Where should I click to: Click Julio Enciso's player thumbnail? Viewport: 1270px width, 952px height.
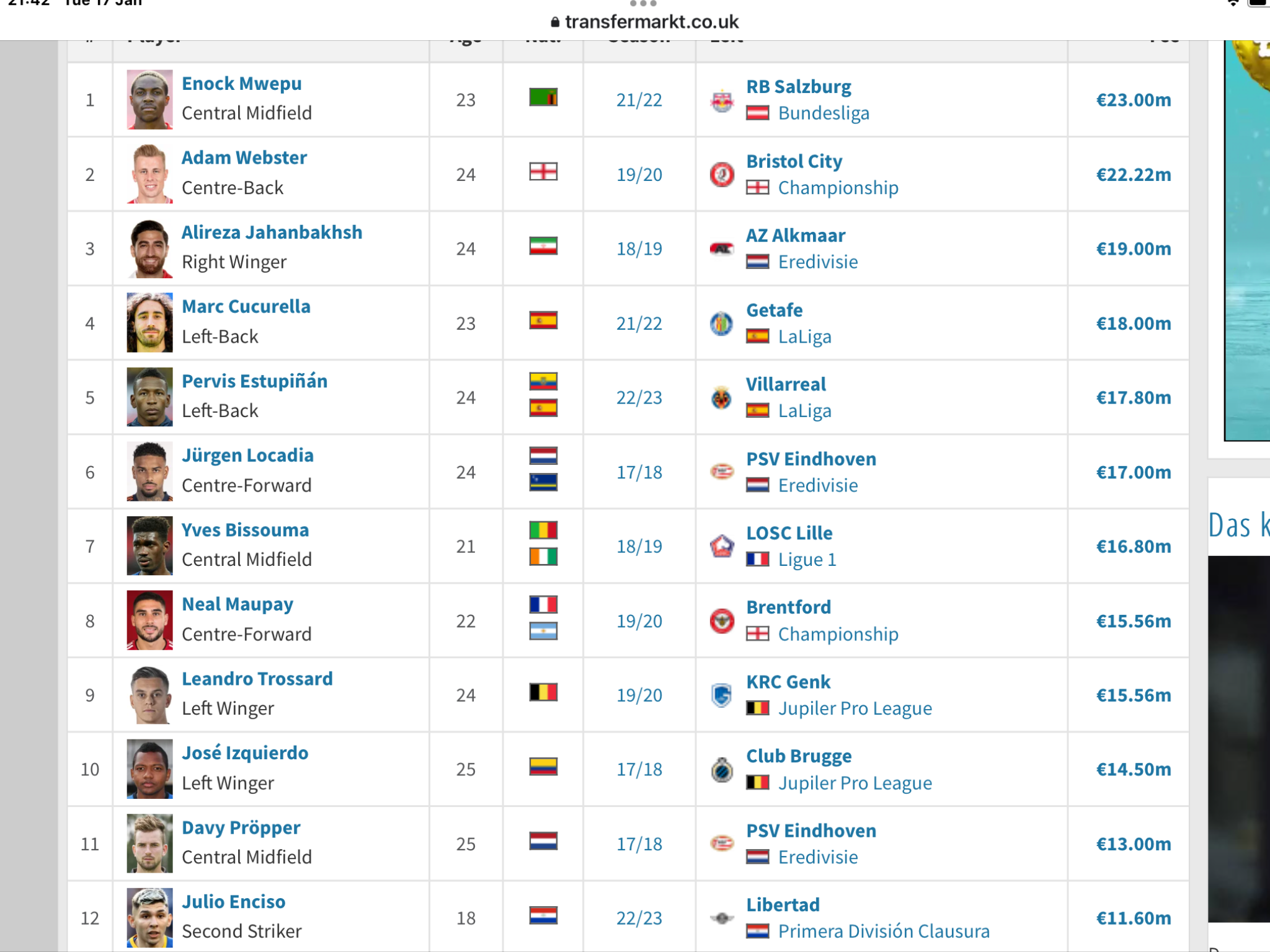(x=149, y=917)
